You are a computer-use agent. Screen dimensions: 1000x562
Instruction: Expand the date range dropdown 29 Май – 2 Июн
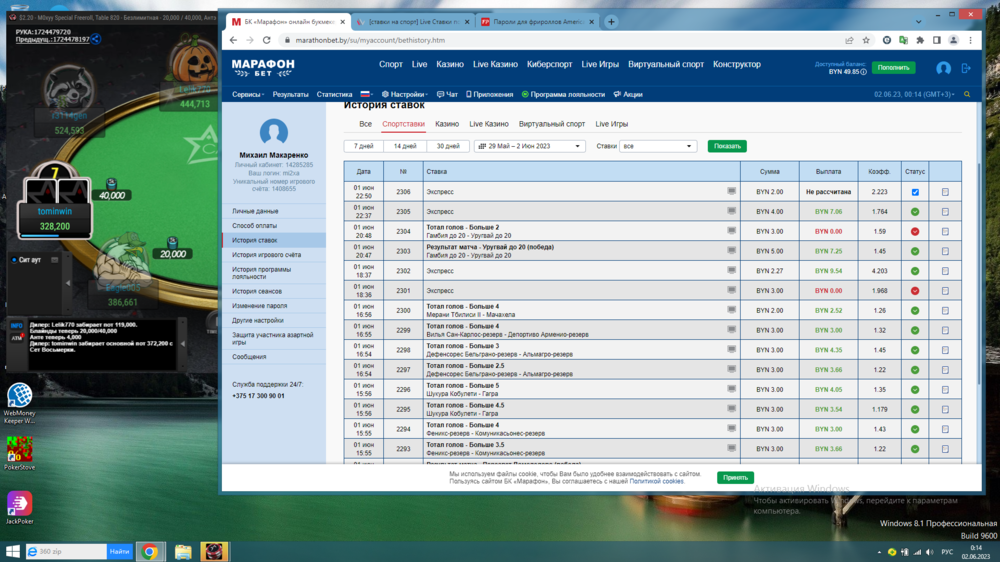[529, 146]
